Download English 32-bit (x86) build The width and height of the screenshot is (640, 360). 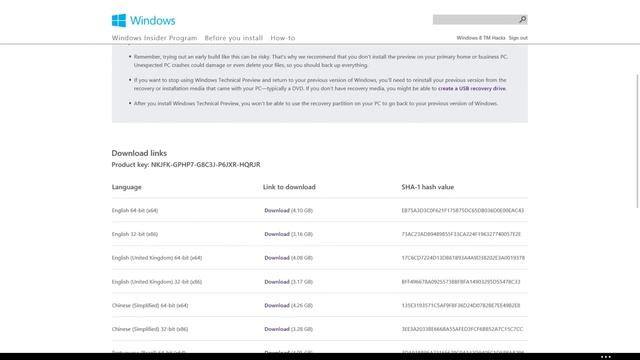pos(277,234)
